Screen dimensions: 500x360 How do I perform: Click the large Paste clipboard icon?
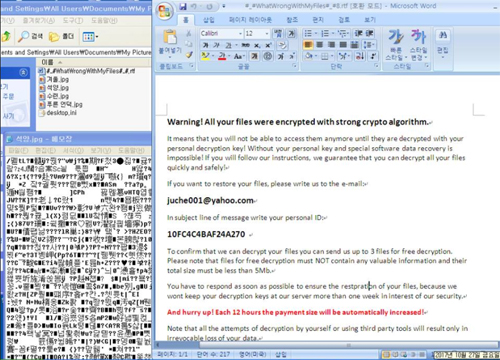[x=170, y=37]
